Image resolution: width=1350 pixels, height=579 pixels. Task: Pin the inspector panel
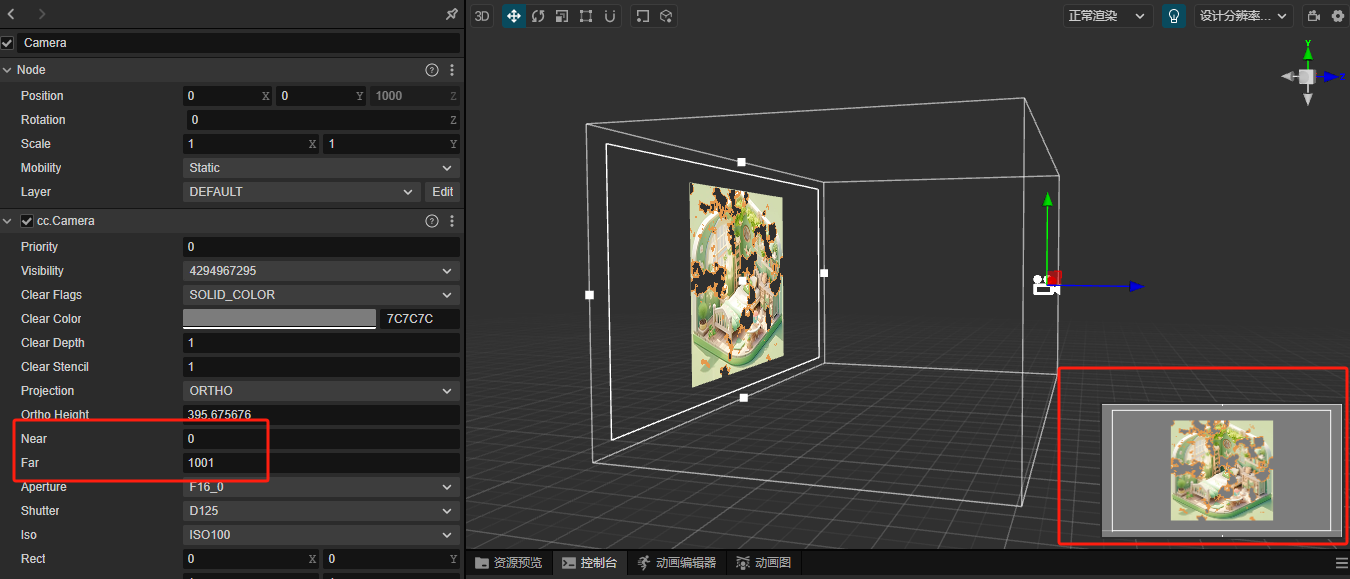(x=451, y=14)
